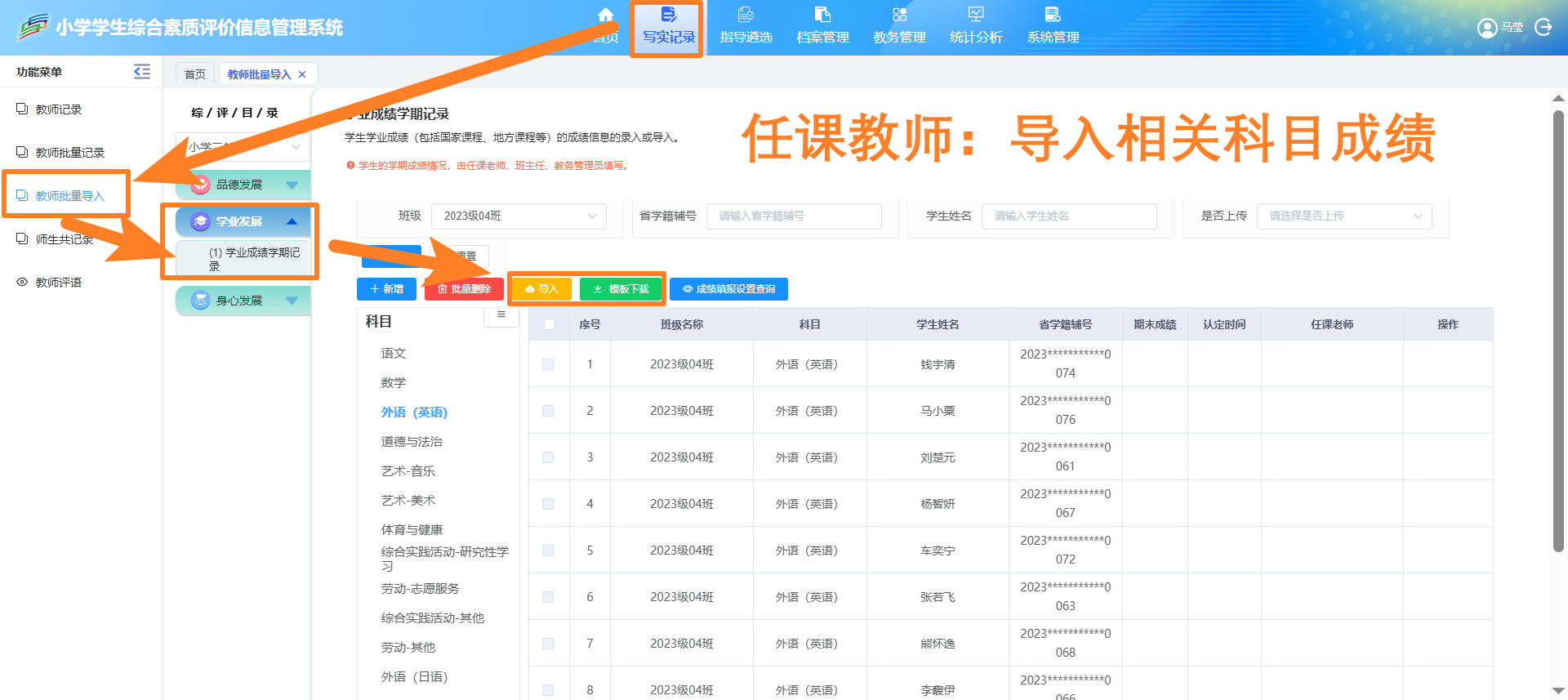The width and height of the screenshot is (1568, 700).
Task: Click the scrollbar up arrow
Action: point(1558,98)
